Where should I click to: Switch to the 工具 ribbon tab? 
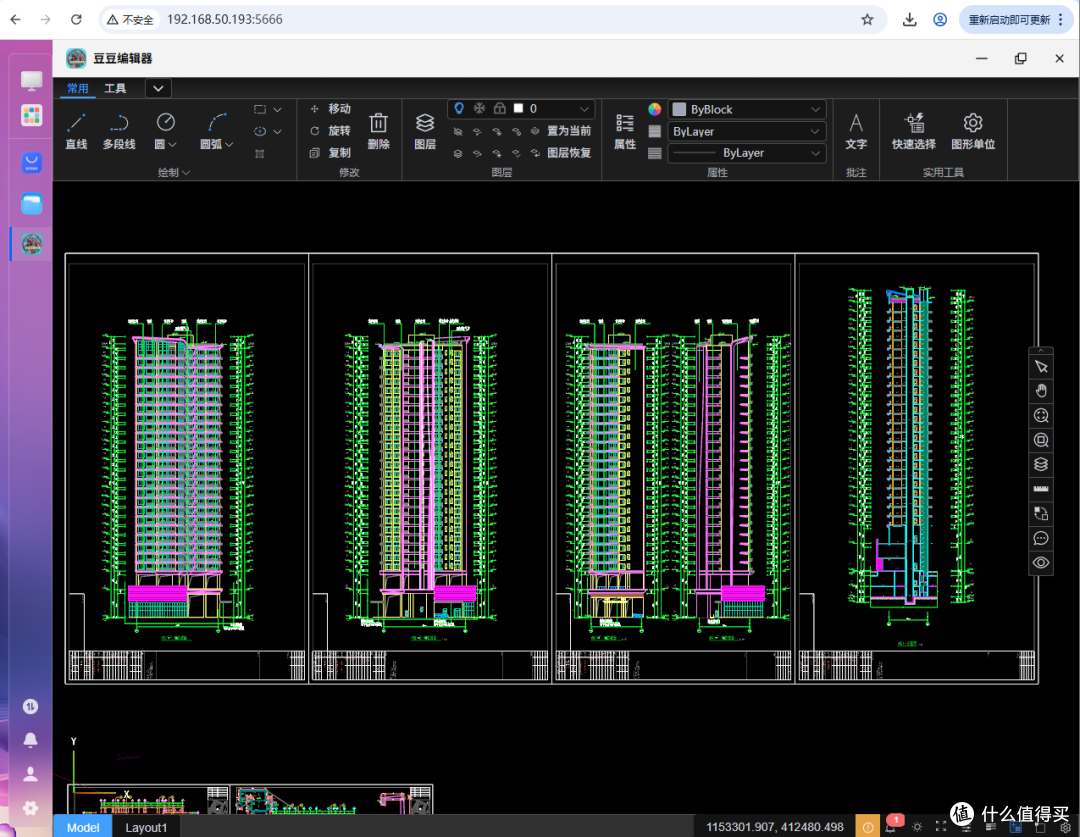pyautogui.click(x=115, y=88)
